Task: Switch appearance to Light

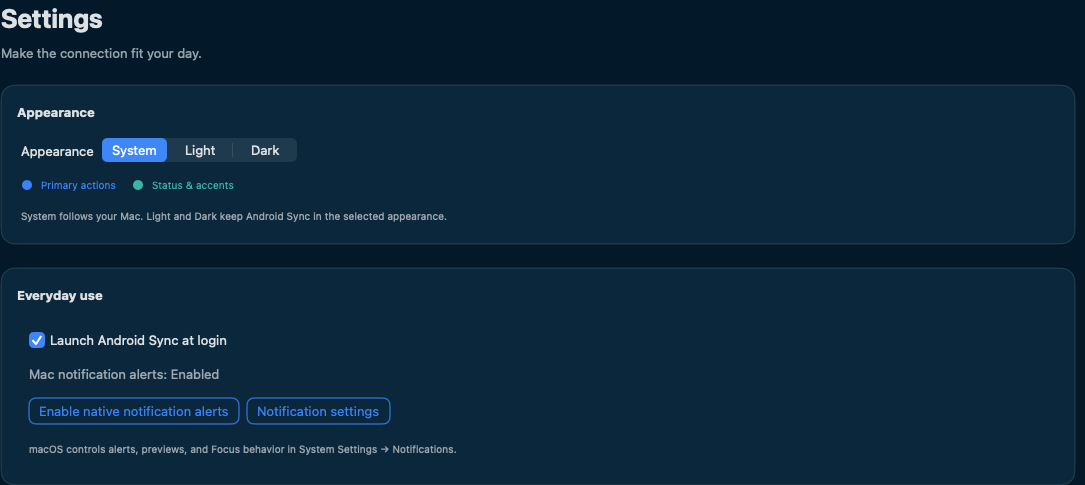Action: (200, 150)
